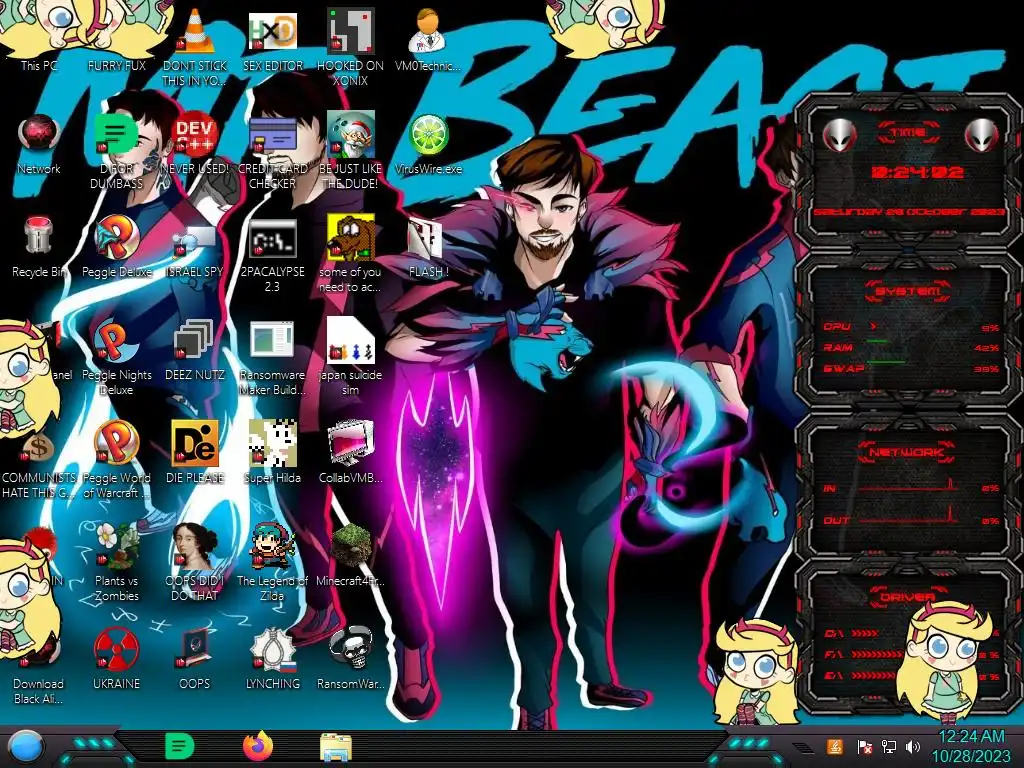Open the DEEZ NUTZ stacked windows icon
Image resolution: width=1024 pixels, height=768 pixels.
pyautogui.click(x=195, y=350)
